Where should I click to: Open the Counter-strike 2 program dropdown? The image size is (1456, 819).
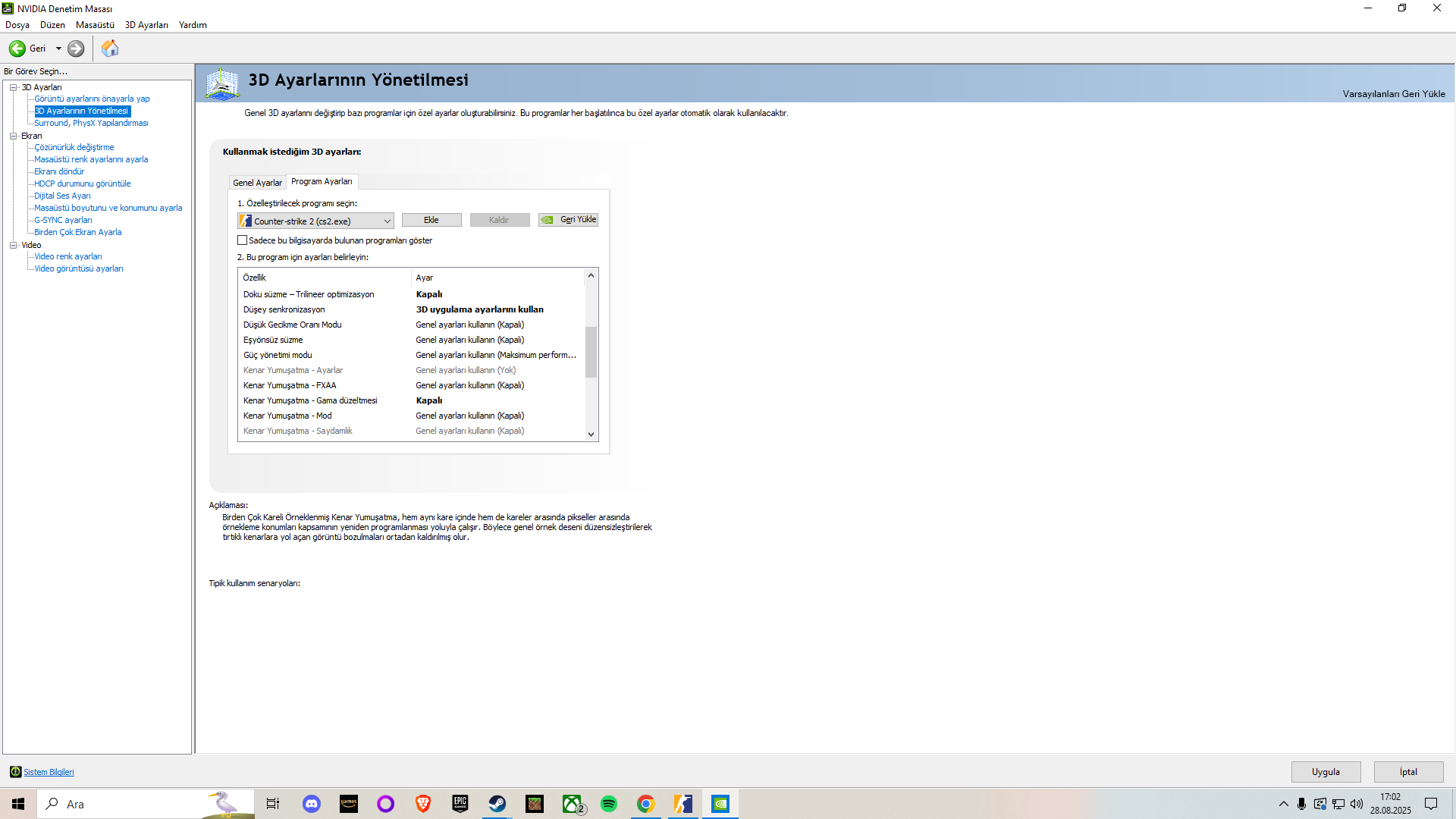[315, 221]
